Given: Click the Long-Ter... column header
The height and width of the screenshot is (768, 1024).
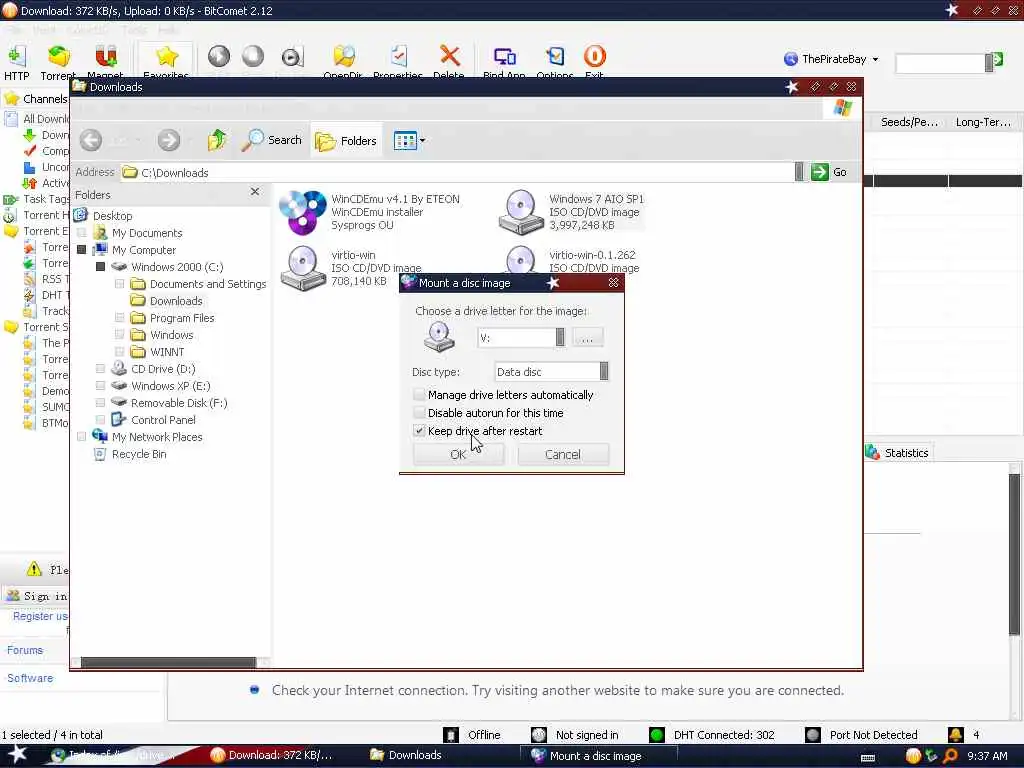Looking at the screenshot, I should 983,122.
